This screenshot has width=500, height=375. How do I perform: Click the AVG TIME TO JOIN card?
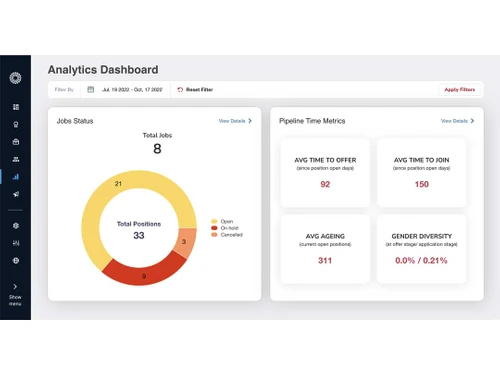(x=421, y=173)
